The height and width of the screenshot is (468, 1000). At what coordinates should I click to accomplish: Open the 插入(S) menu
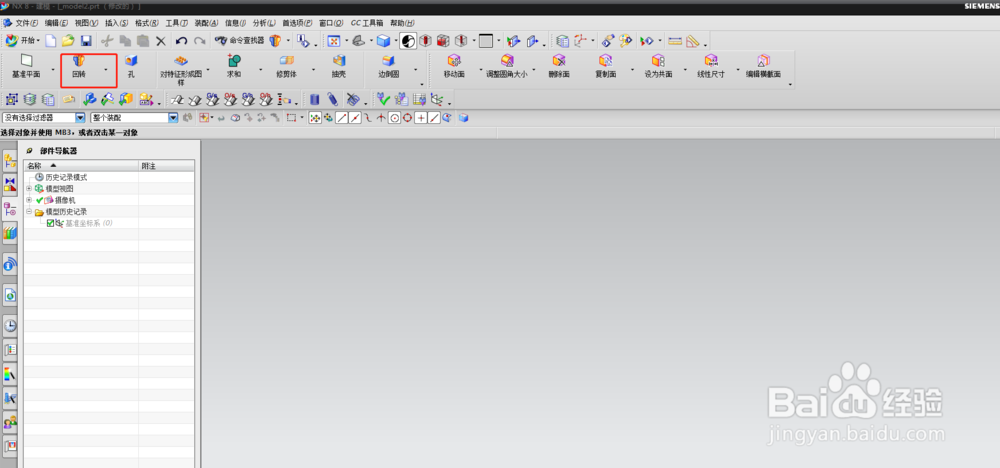pyautogui.click(x=116, y=23)
